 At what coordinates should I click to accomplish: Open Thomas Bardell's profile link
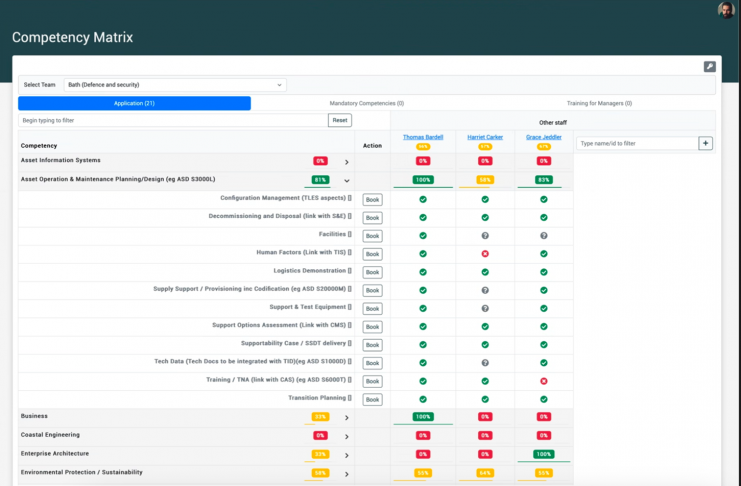point(423,137)
